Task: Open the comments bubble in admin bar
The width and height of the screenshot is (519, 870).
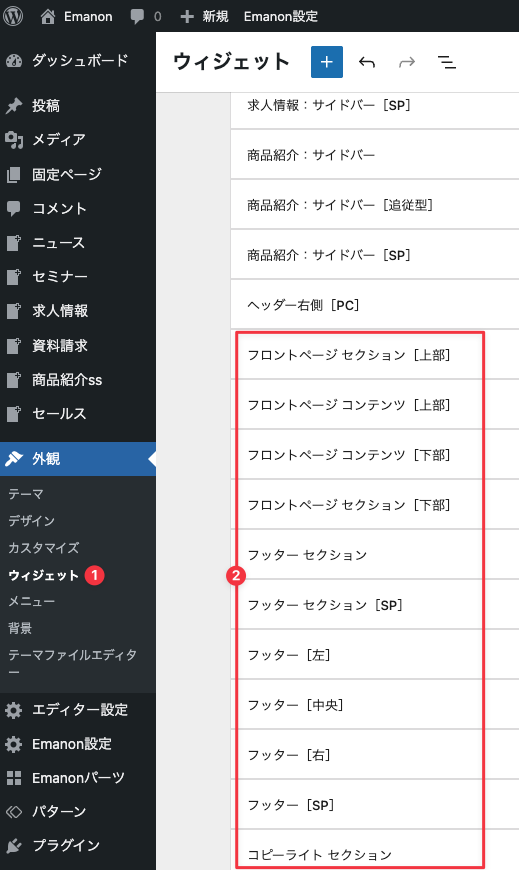Action: [x=137, y=17]
